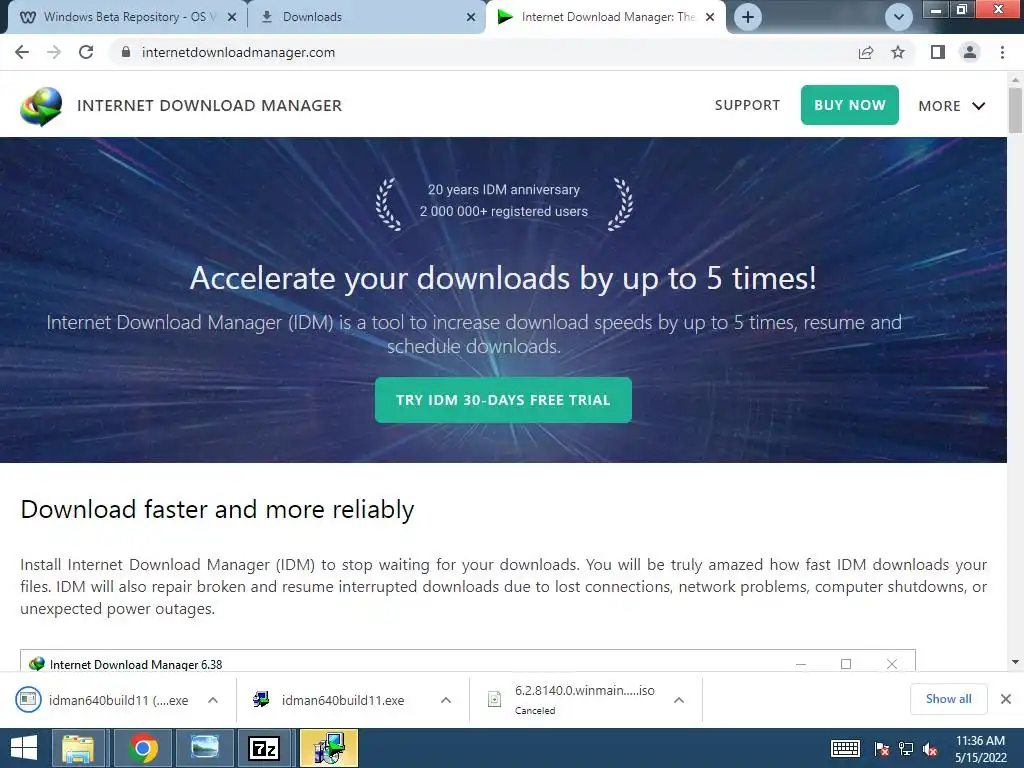Open Chrome side panel

938,52
